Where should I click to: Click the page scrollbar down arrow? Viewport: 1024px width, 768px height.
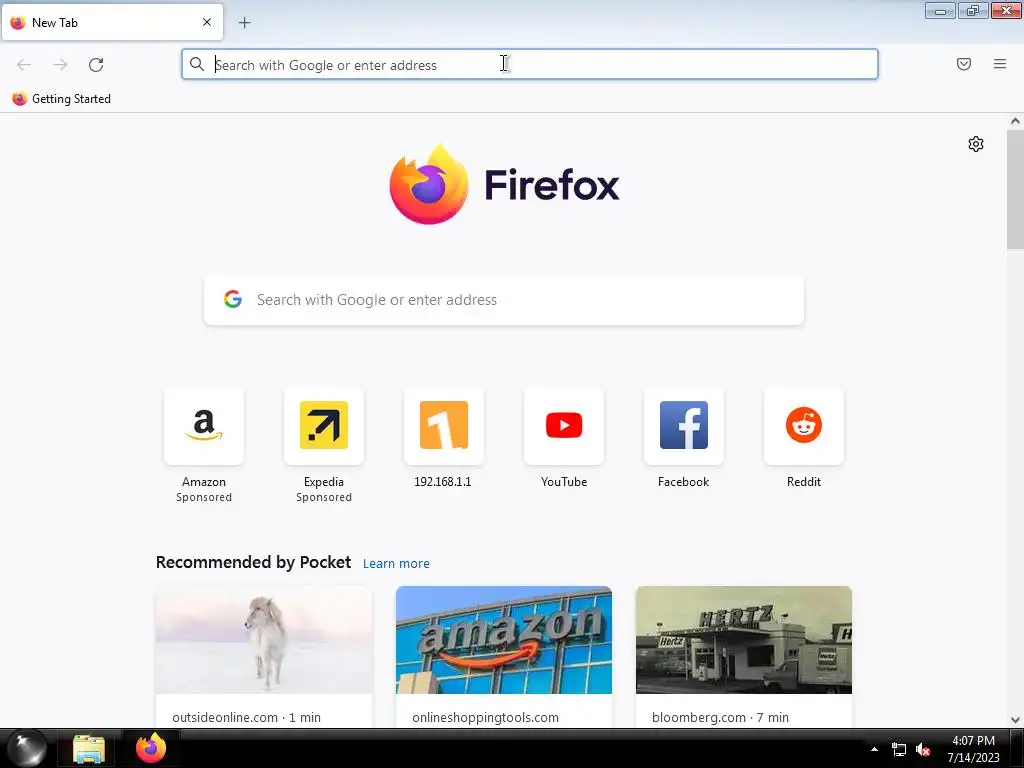(1015, 720)
